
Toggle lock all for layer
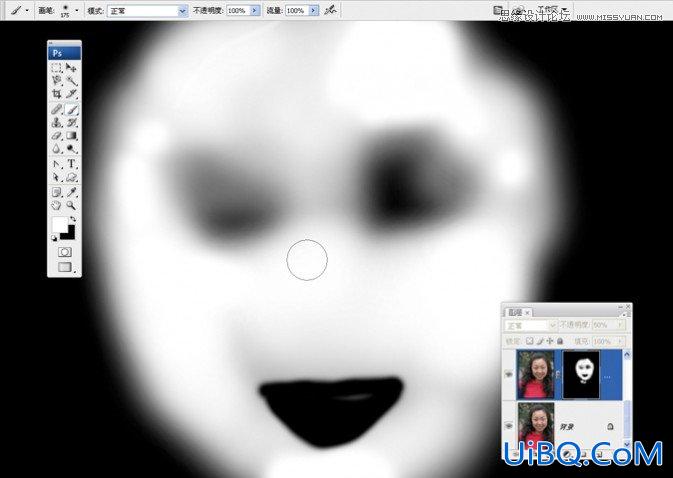pos(560,341)
